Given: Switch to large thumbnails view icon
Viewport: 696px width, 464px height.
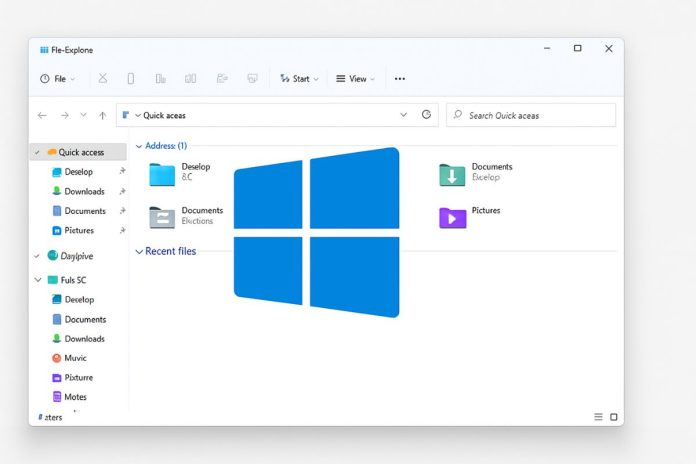Looking at the screenshot, I should 613,417.
